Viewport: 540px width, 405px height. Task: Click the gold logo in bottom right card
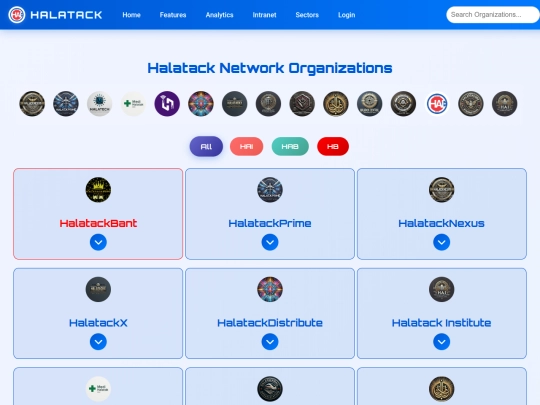click(442, 389)
